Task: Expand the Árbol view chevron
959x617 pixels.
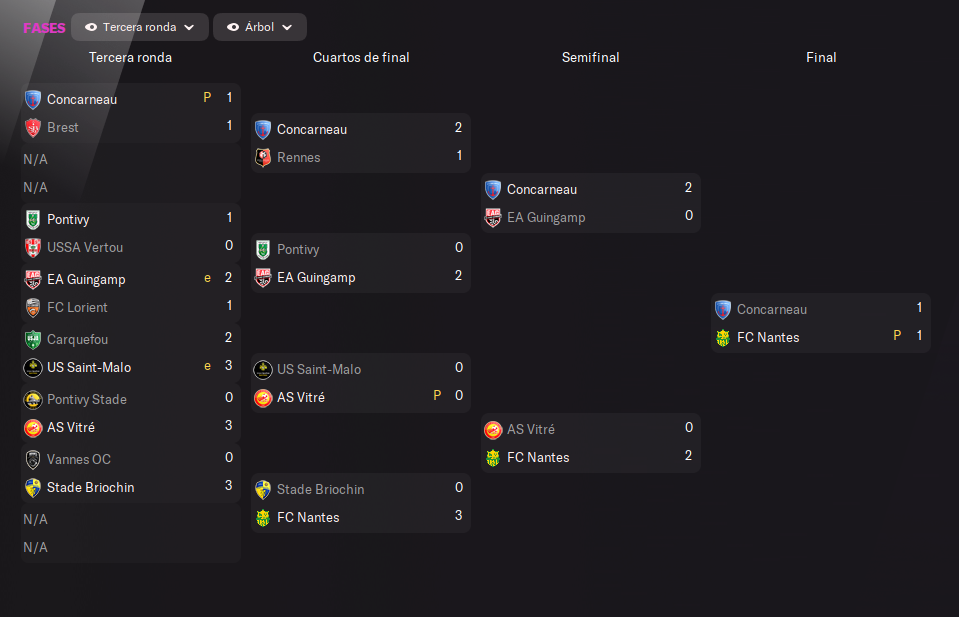Action: [287, 28]
